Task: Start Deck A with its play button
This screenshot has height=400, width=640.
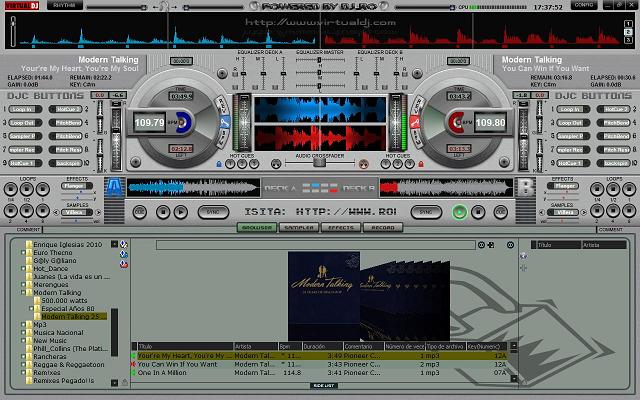Action: coord(181,212)
